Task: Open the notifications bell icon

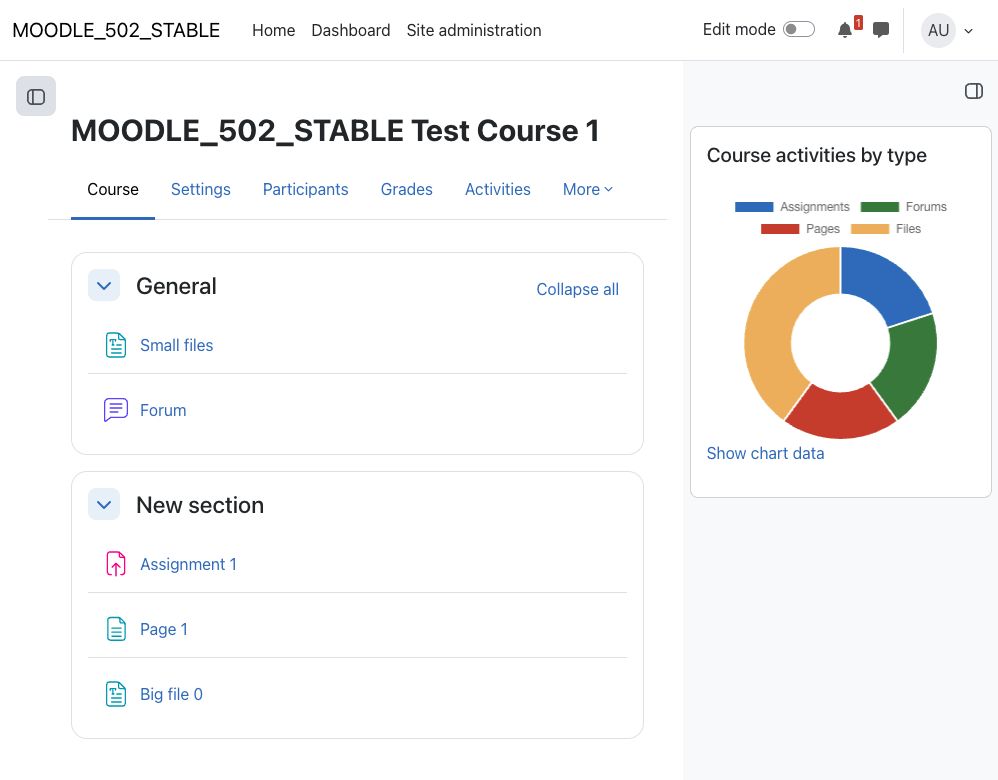Action: [845, 30]
